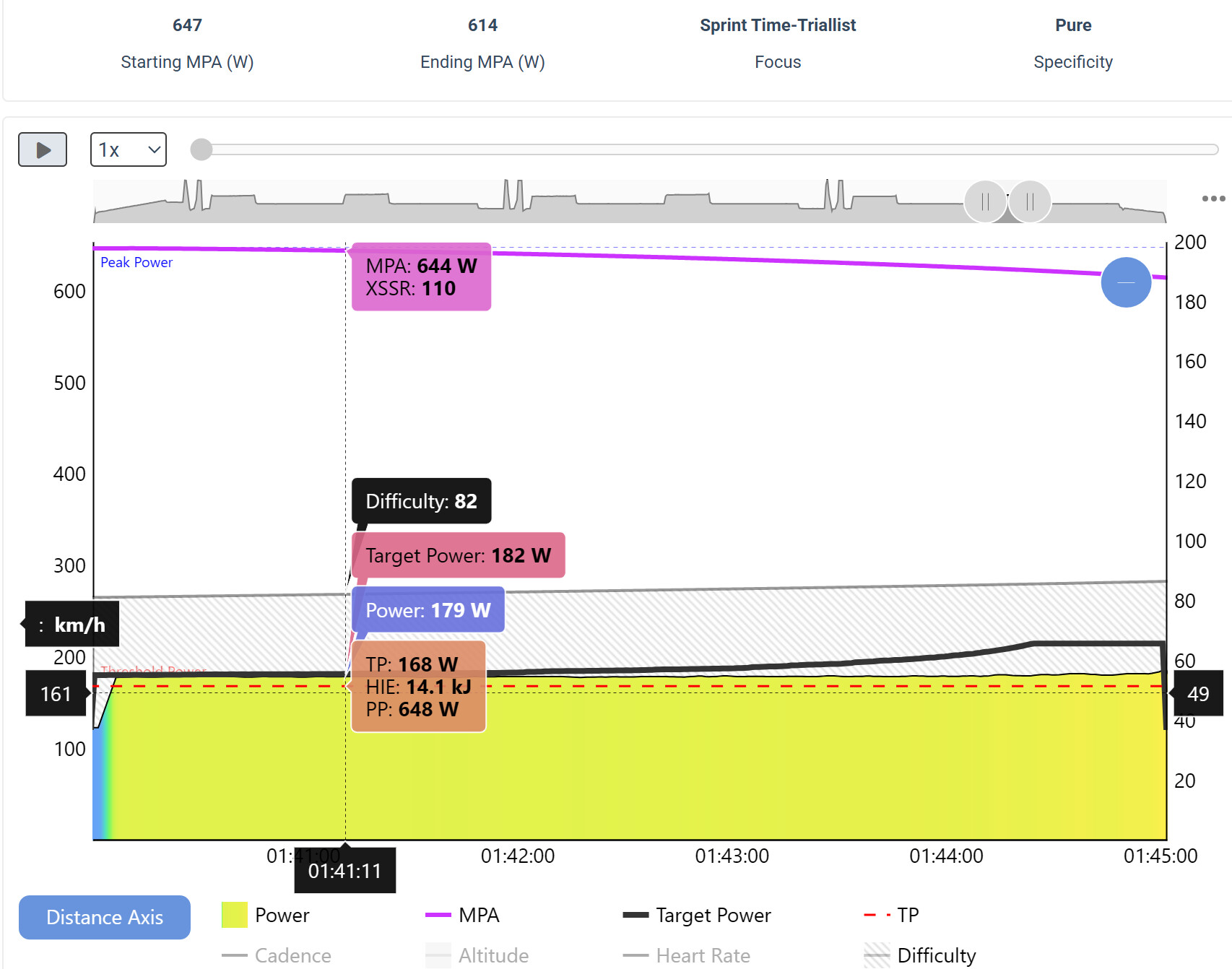
Task: Enable the Altitude series in legend
Action: coord(477,955)
